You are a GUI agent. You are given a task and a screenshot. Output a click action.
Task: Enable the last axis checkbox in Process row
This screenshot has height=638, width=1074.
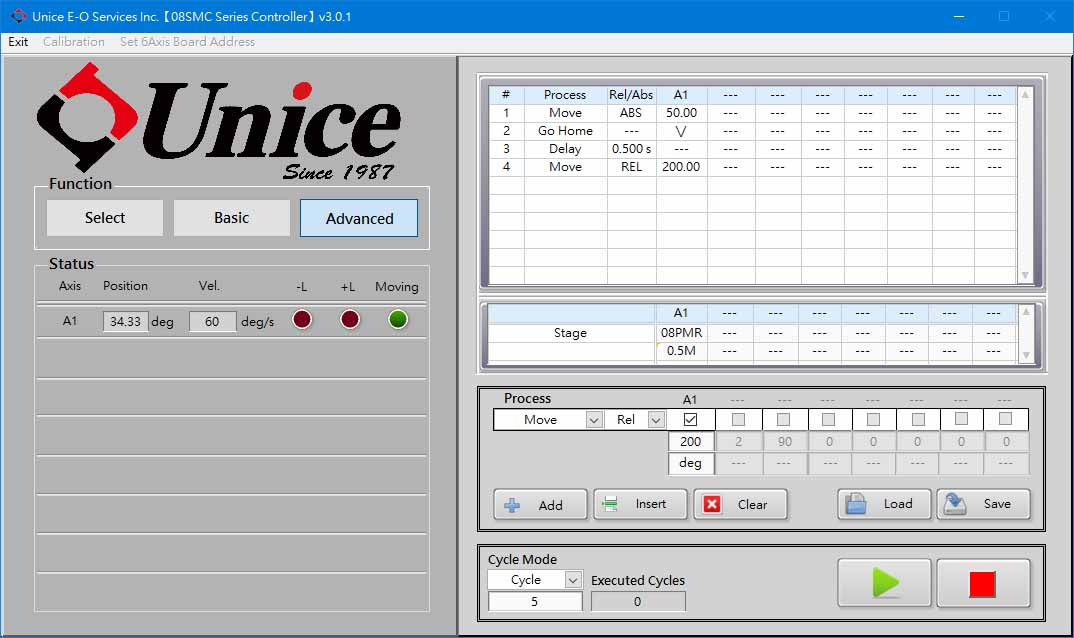pos(1006,419)
